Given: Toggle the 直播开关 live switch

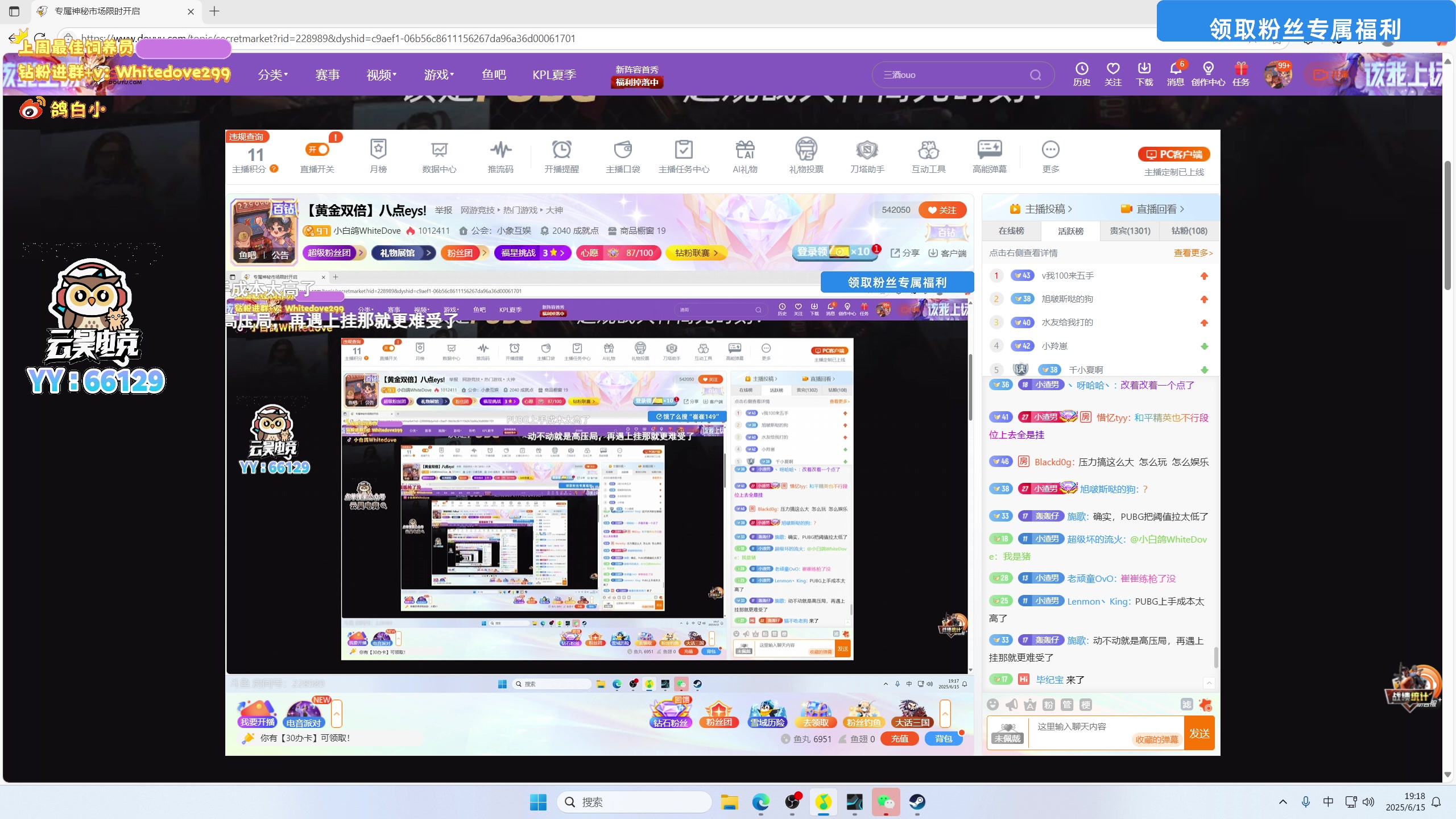Looking at the screenshot, I should pos(317,150).
